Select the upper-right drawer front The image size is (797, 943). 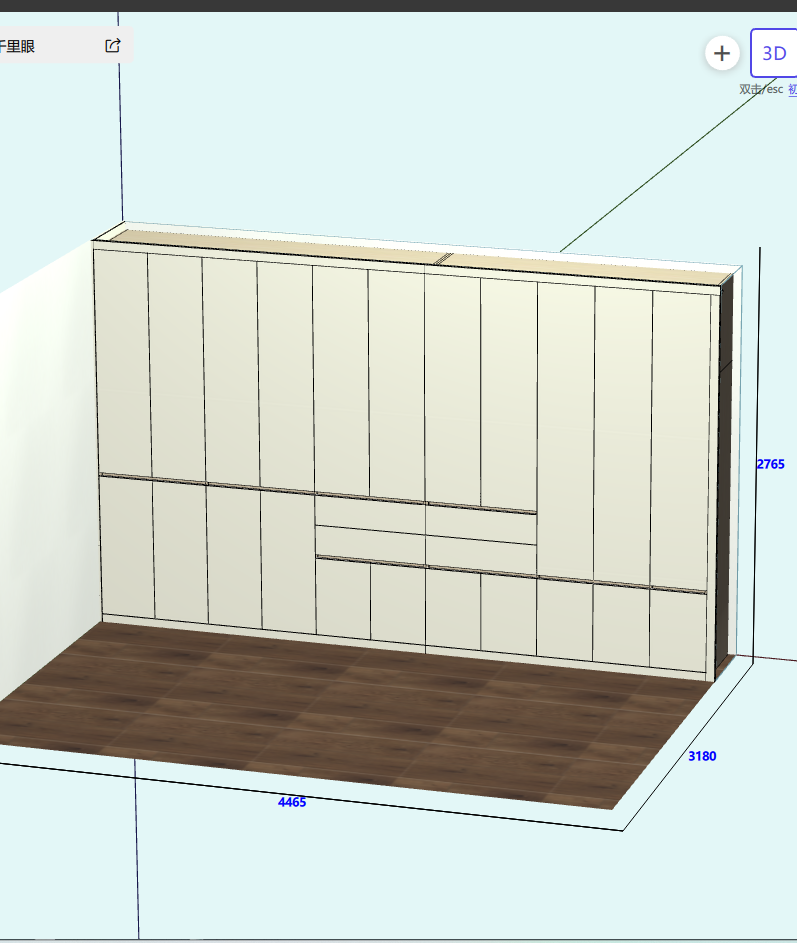tap(481, 524)
